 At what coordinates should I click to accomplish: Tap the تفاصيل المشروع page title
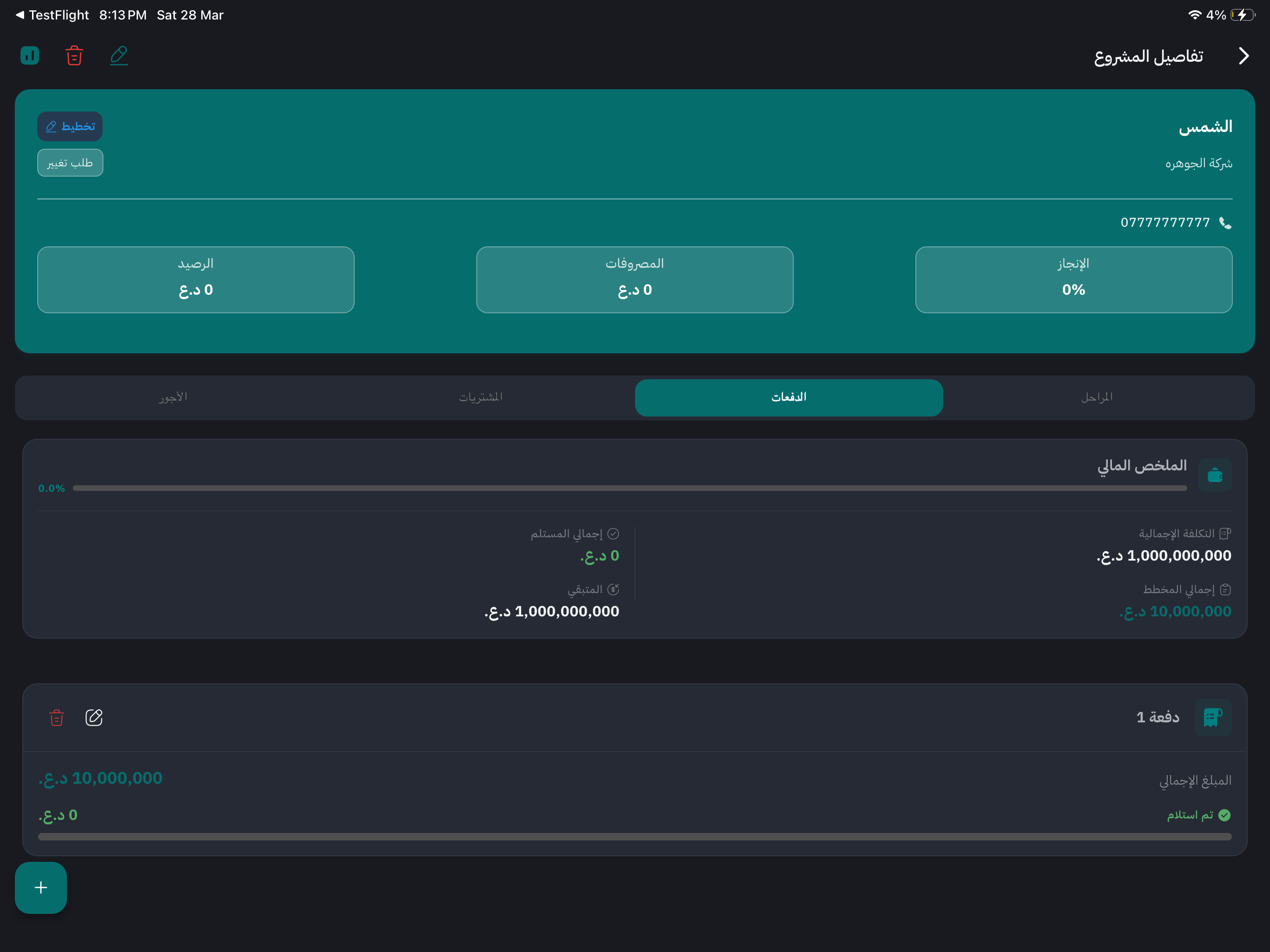pos(1148,56)
